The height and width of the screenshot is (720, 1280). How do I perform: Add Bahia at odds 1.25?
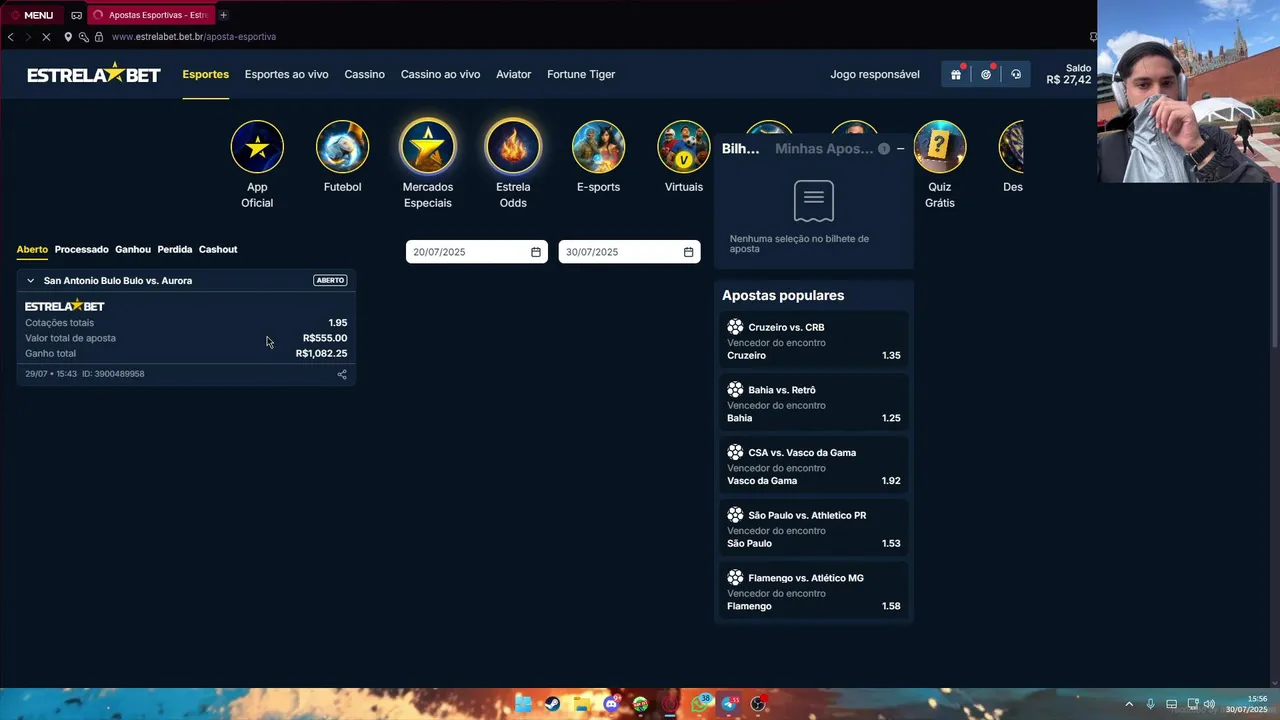click(x=813, y=404)
